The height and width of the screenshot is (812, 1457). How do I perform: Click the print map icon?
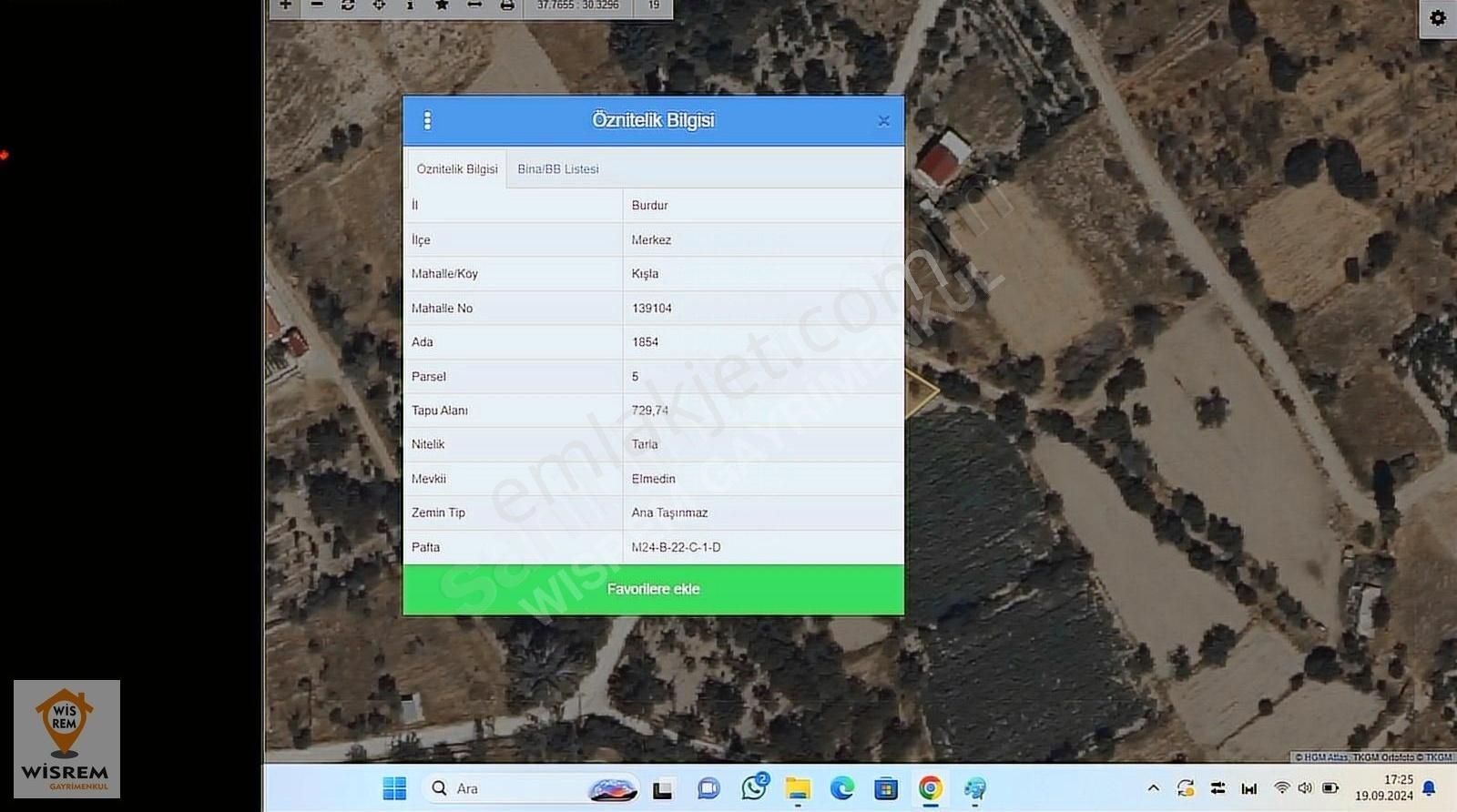pyautogui.click(x=507, y=5)
